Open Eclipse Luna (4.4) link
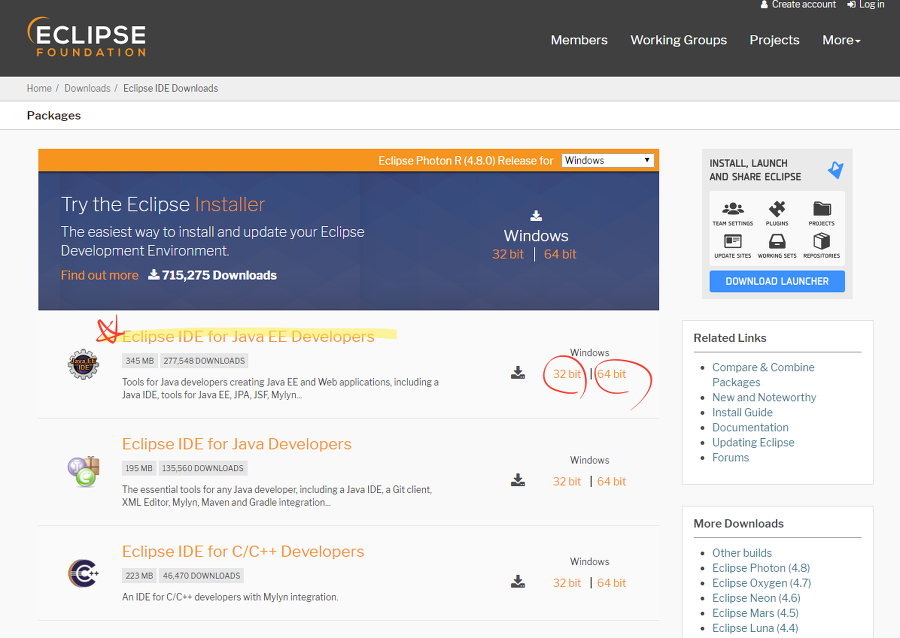This screenshot has height=638, width=900. [x=755, y=628]
